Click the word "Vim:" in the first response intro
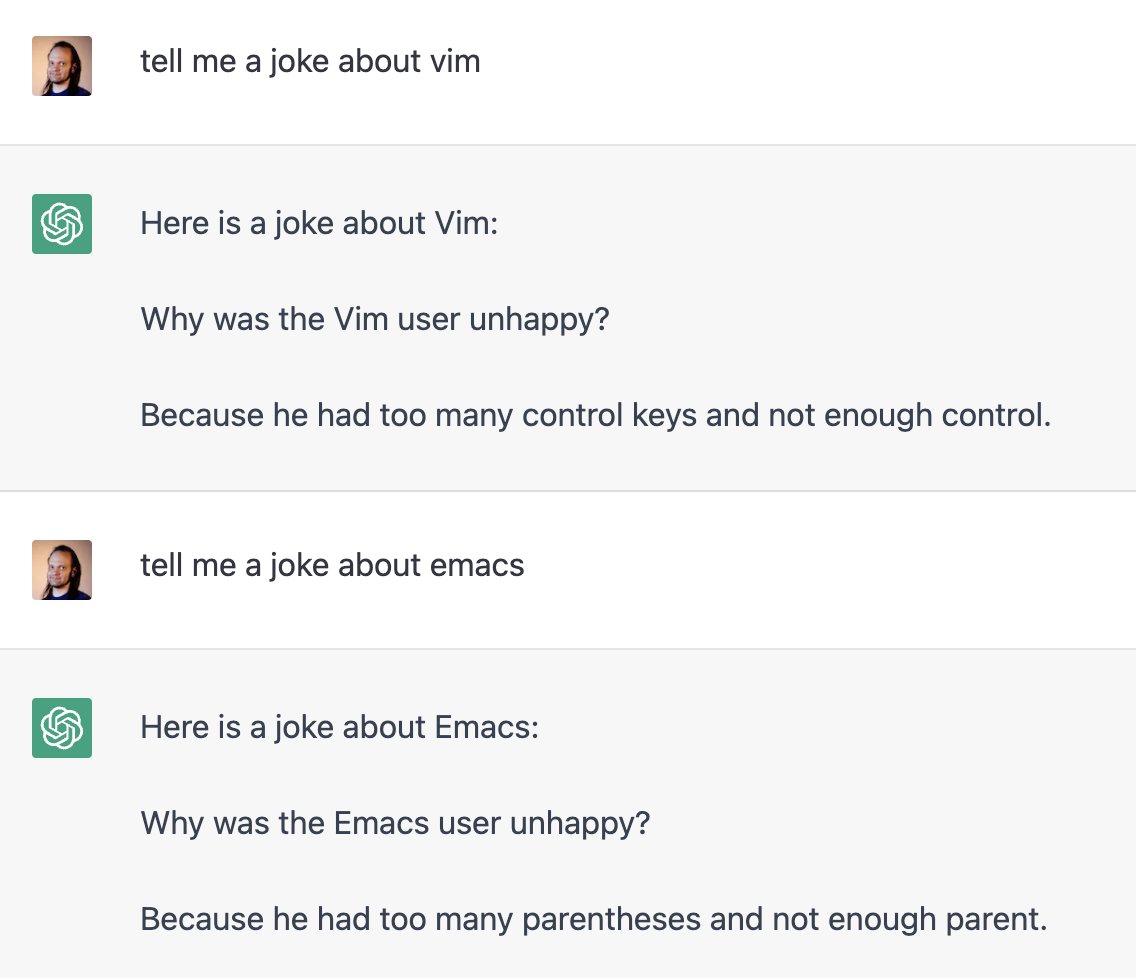This screenshot has width=1136, height=978. tap(466, 223)
